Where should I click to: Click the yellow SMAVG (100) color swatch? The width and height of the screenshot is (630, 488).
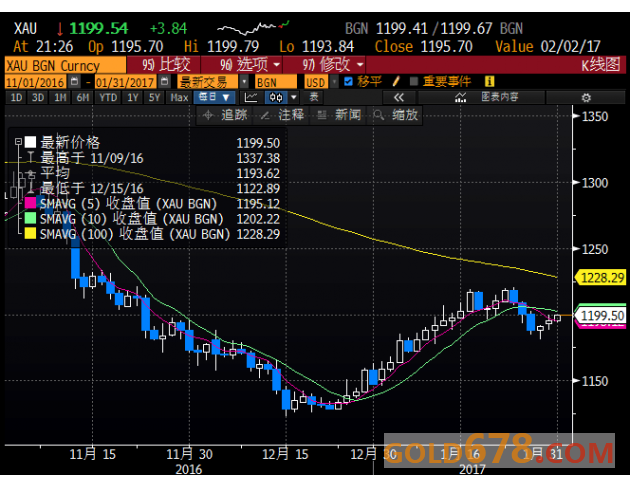(x=30, y=233)
